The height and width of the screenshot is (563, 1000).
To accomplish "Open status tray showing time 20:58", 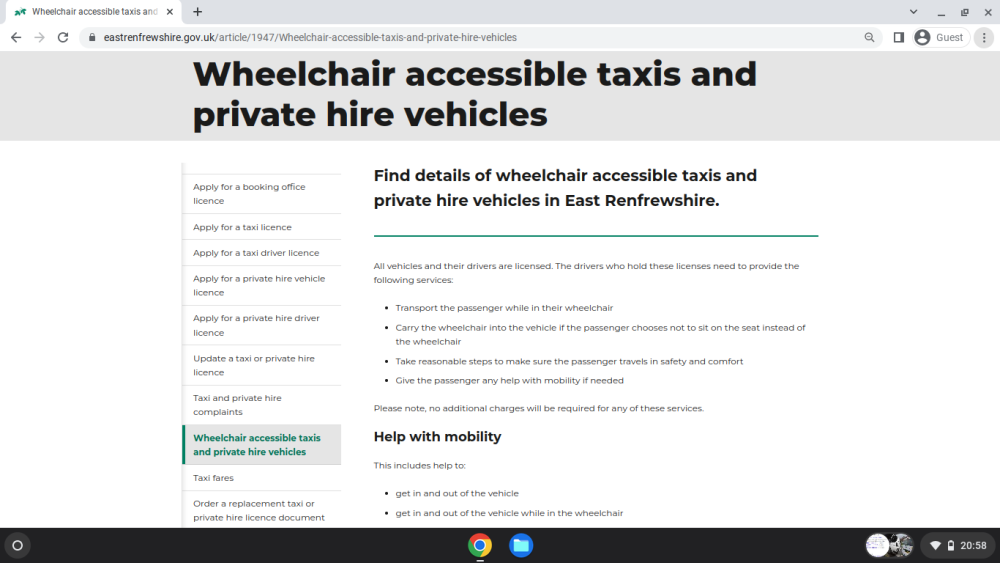I will [958, 545].
